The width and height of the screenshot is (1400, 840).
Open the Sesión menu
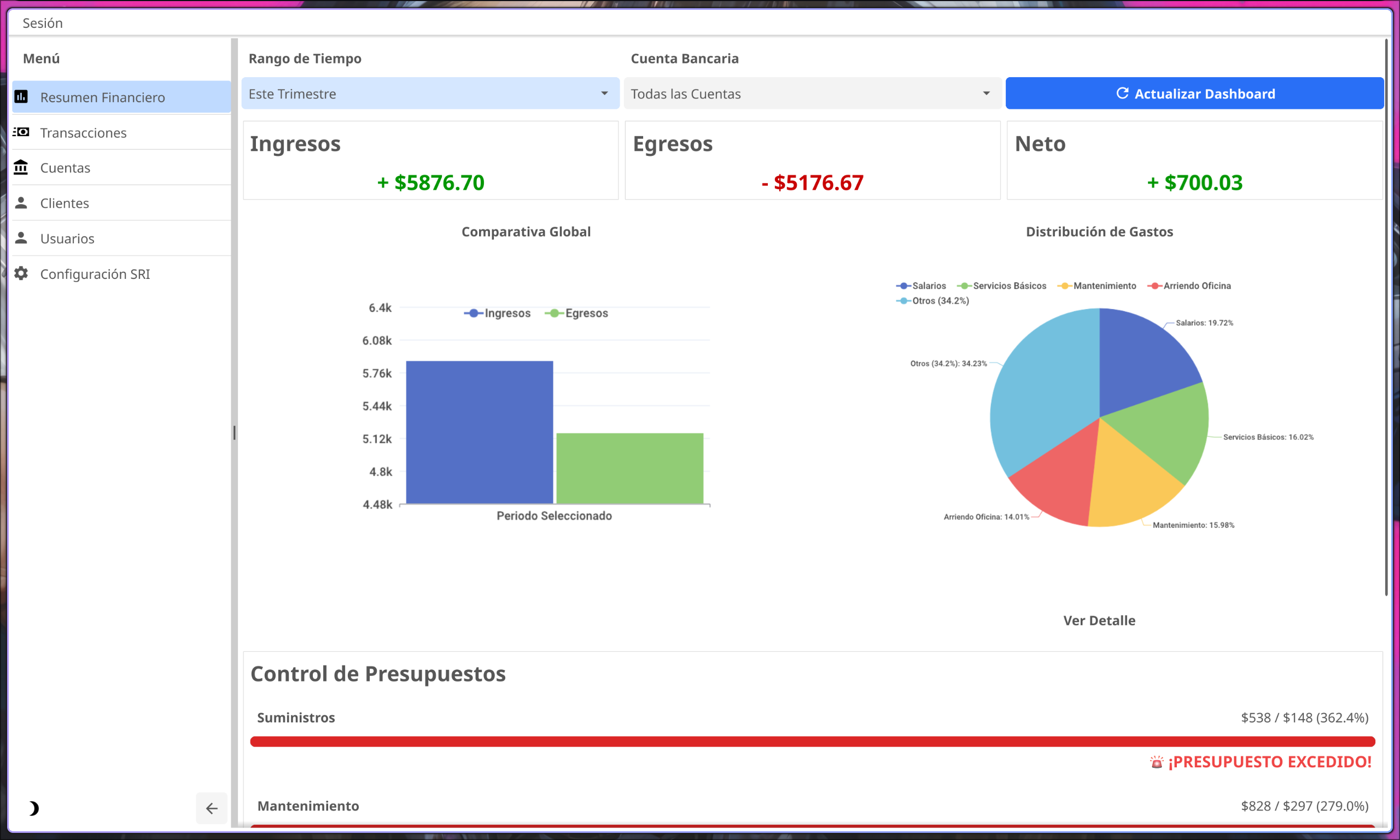point(43,22)
